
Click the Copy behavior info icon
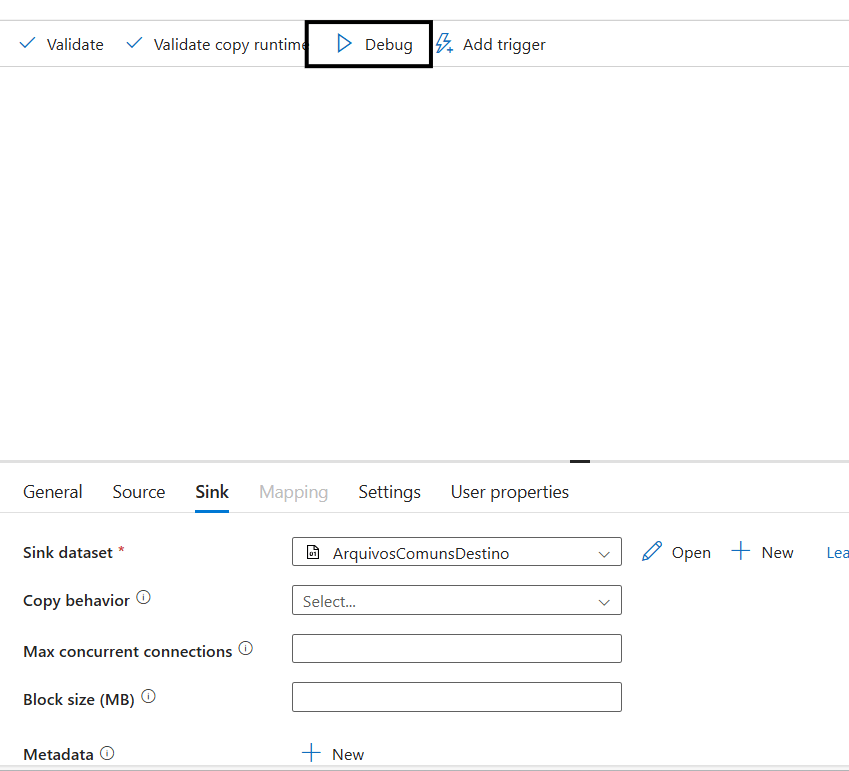(x=143, y=598)
